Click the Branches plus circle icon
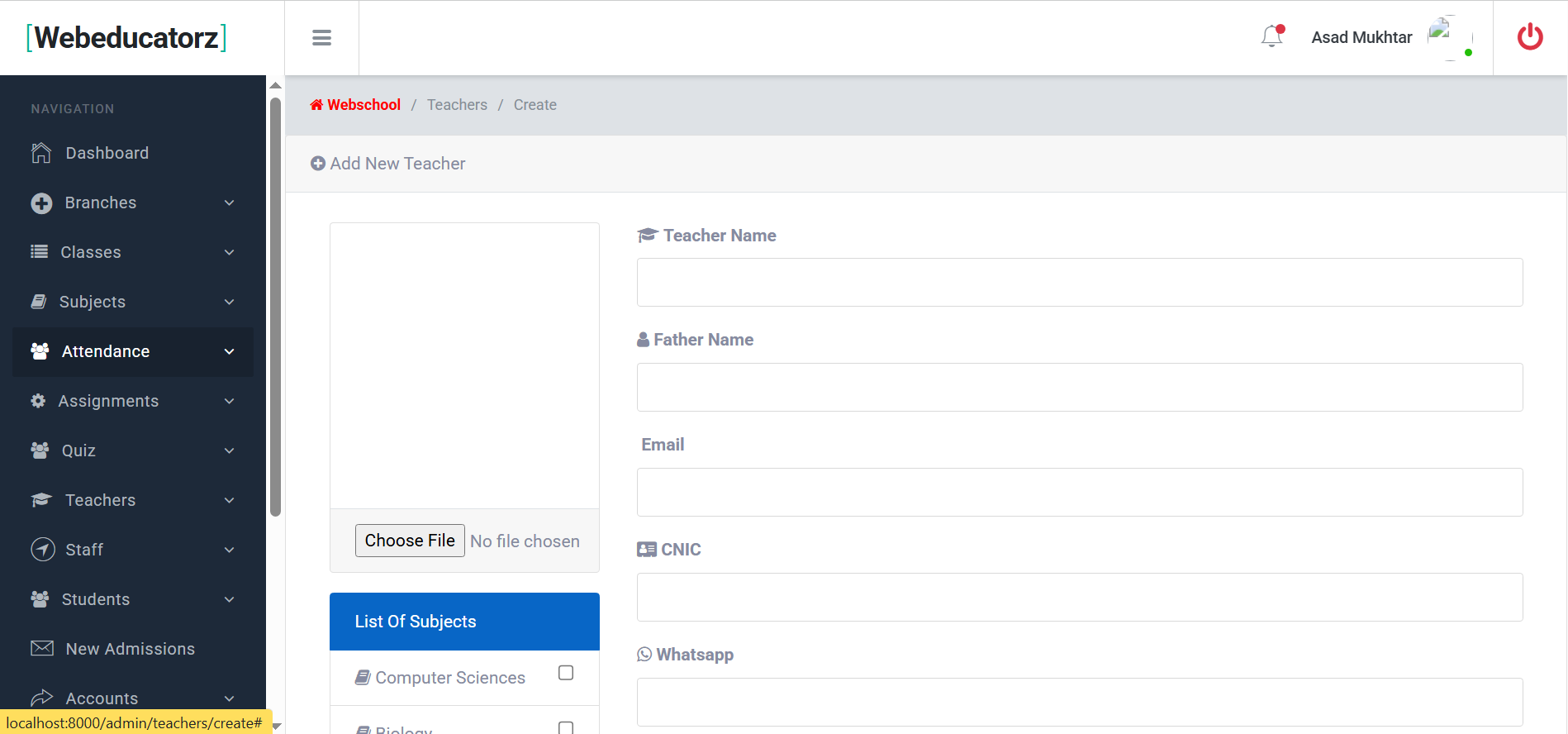The height and width of the screenshot is (734, 1568). (x=41, y=203)
